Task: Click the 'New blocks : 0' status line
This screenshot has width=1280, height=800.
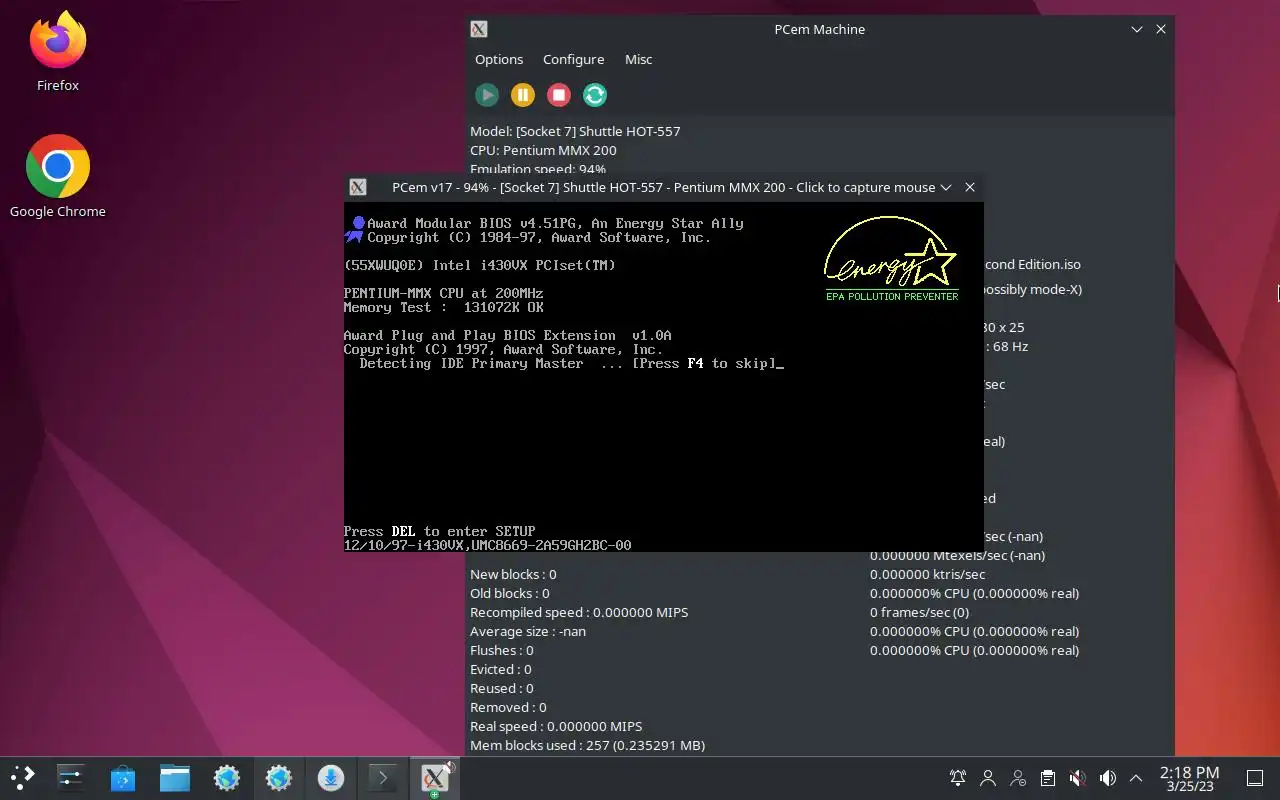Action: tap(513, 574)
